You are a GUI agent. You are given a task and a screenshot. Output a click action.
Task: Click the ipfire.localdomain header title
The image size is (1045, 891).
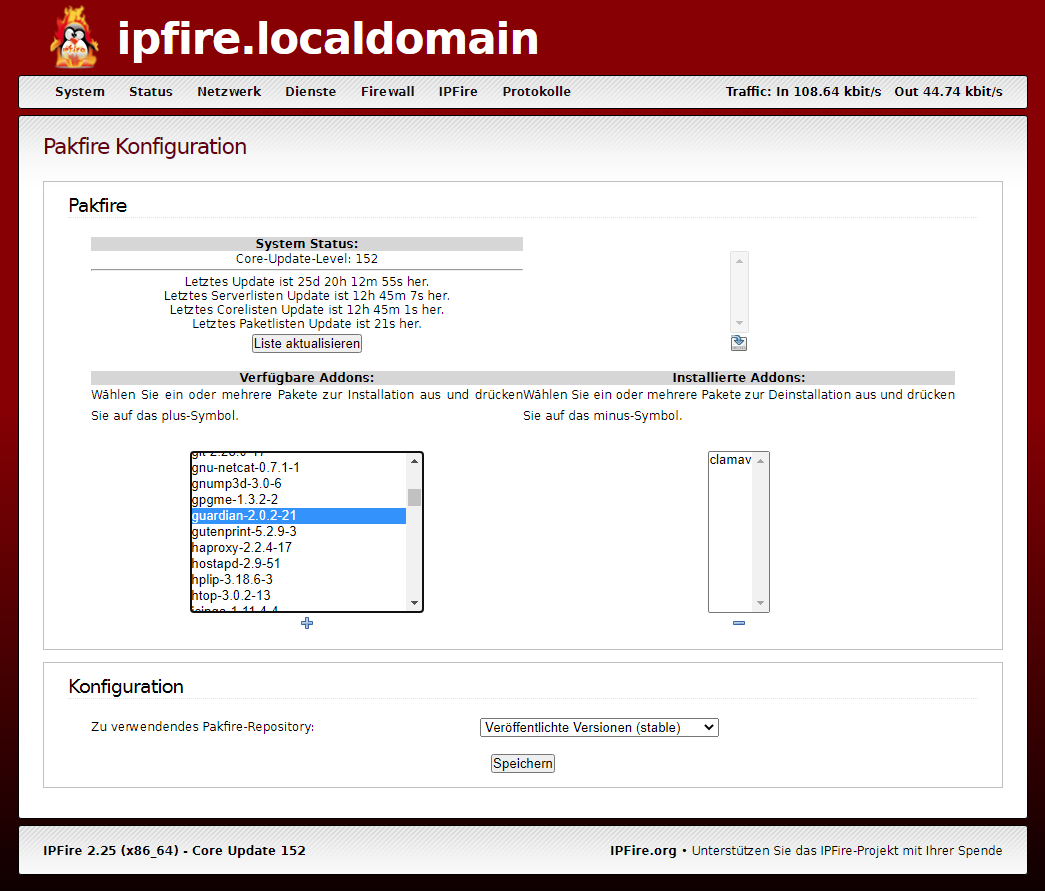[328, 38]
